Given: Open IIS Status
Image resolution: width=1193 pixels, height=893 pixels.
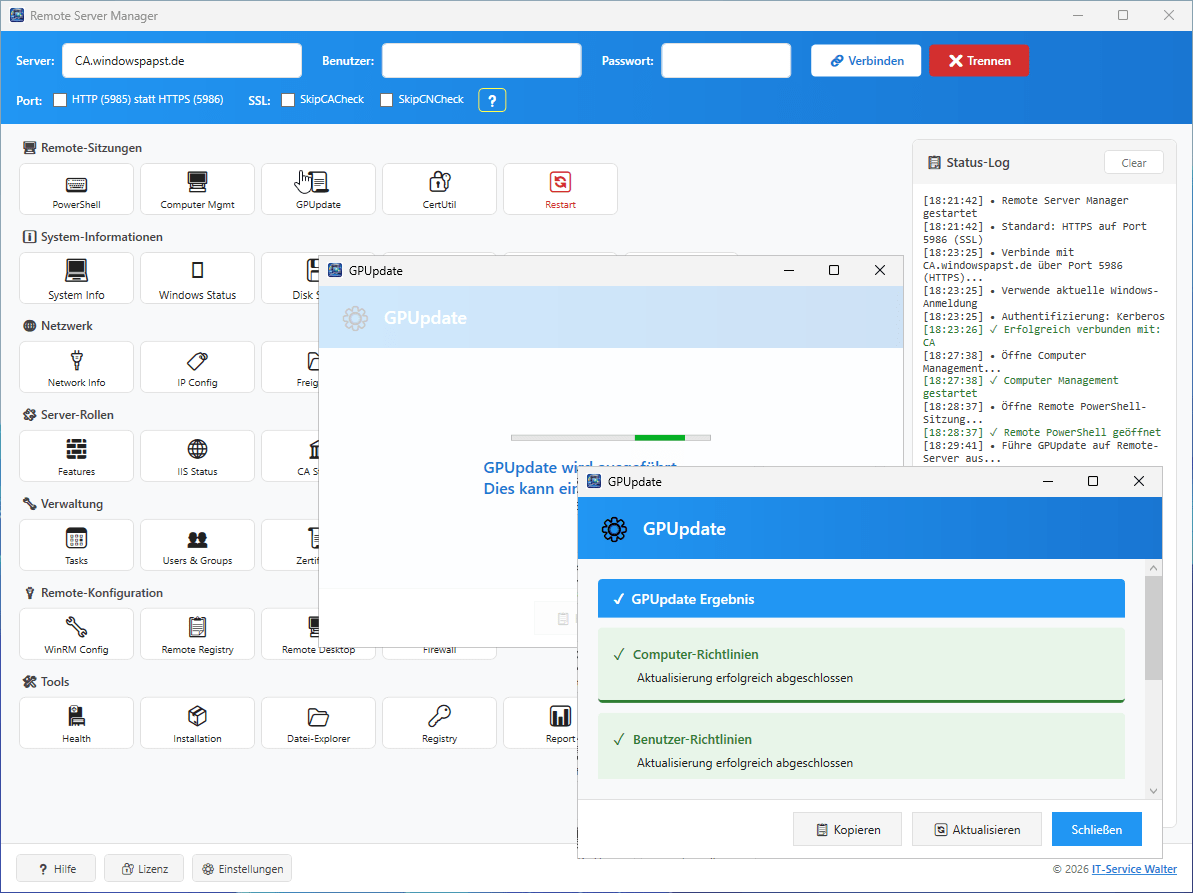Looking at the screenshot, I should click(197, 456).
